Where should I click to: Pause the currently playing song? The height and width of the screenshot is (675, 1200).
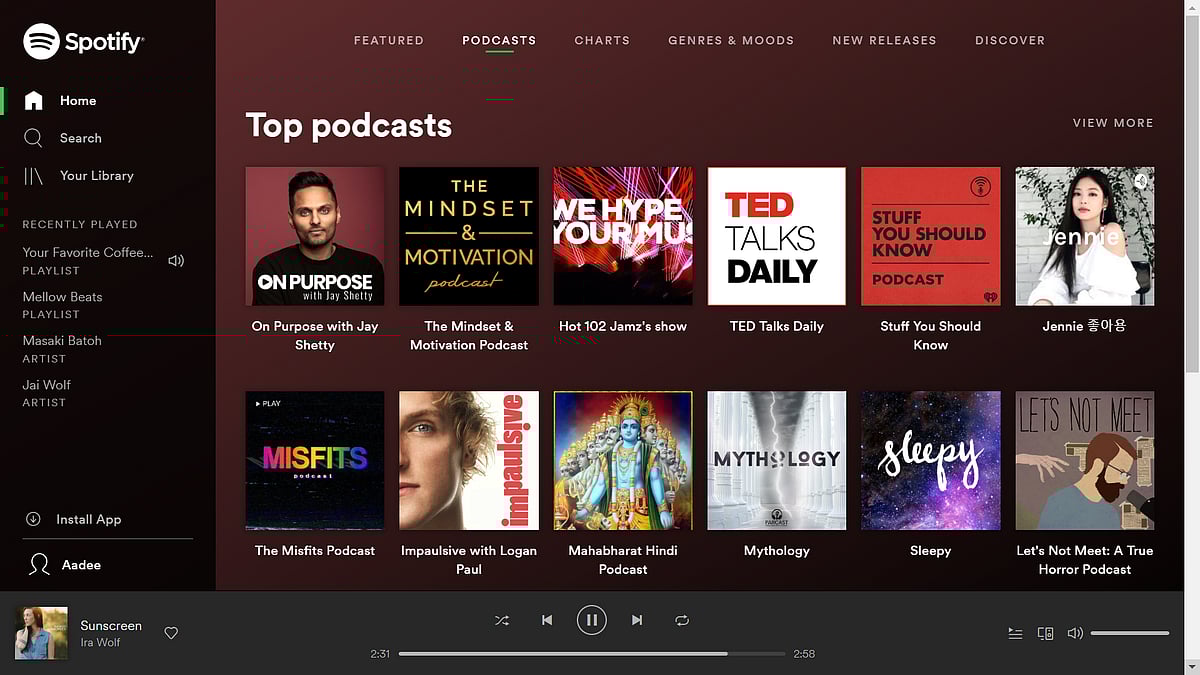pos(591,620)
